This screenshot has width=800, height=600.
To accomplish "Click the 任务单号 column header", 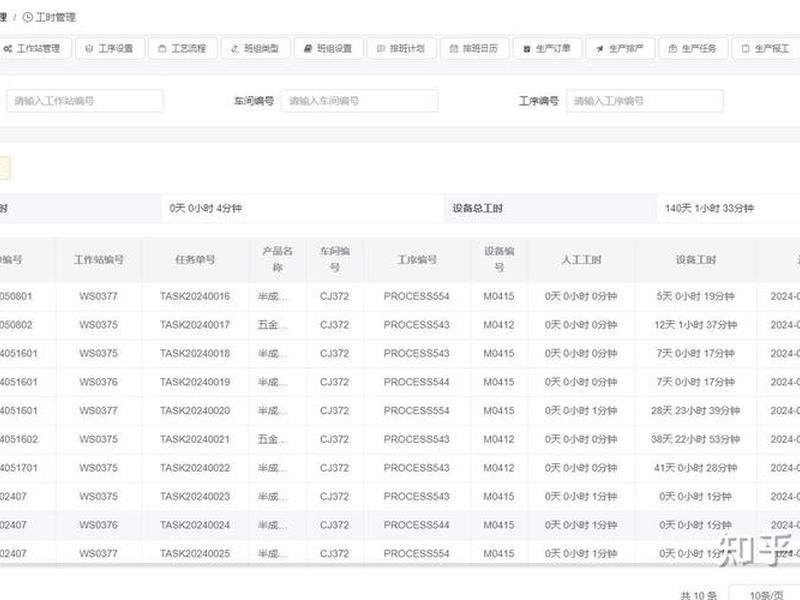I will (195, 260).
